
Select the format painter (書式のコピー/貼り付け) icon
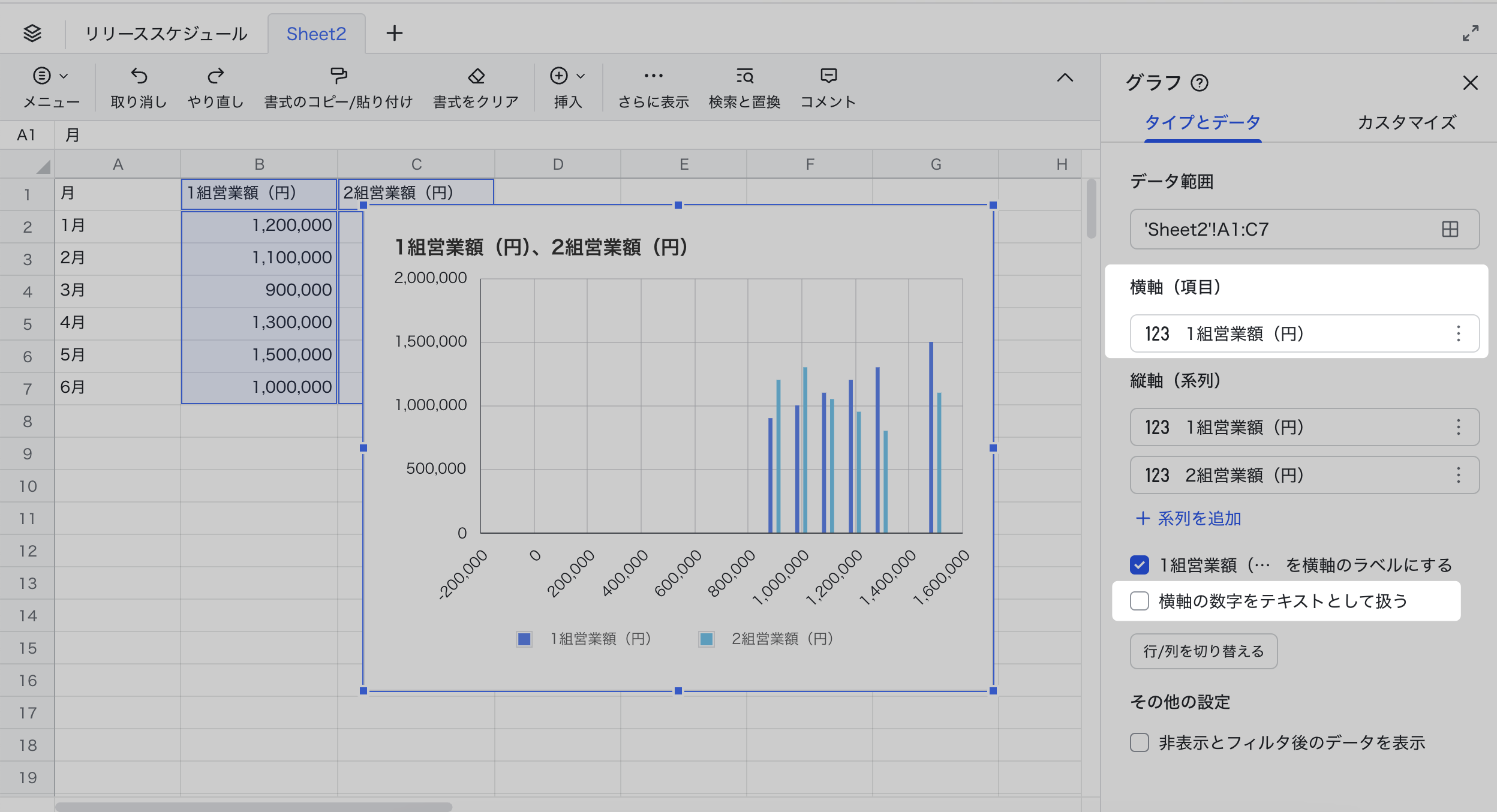click(x=338, y=76)
